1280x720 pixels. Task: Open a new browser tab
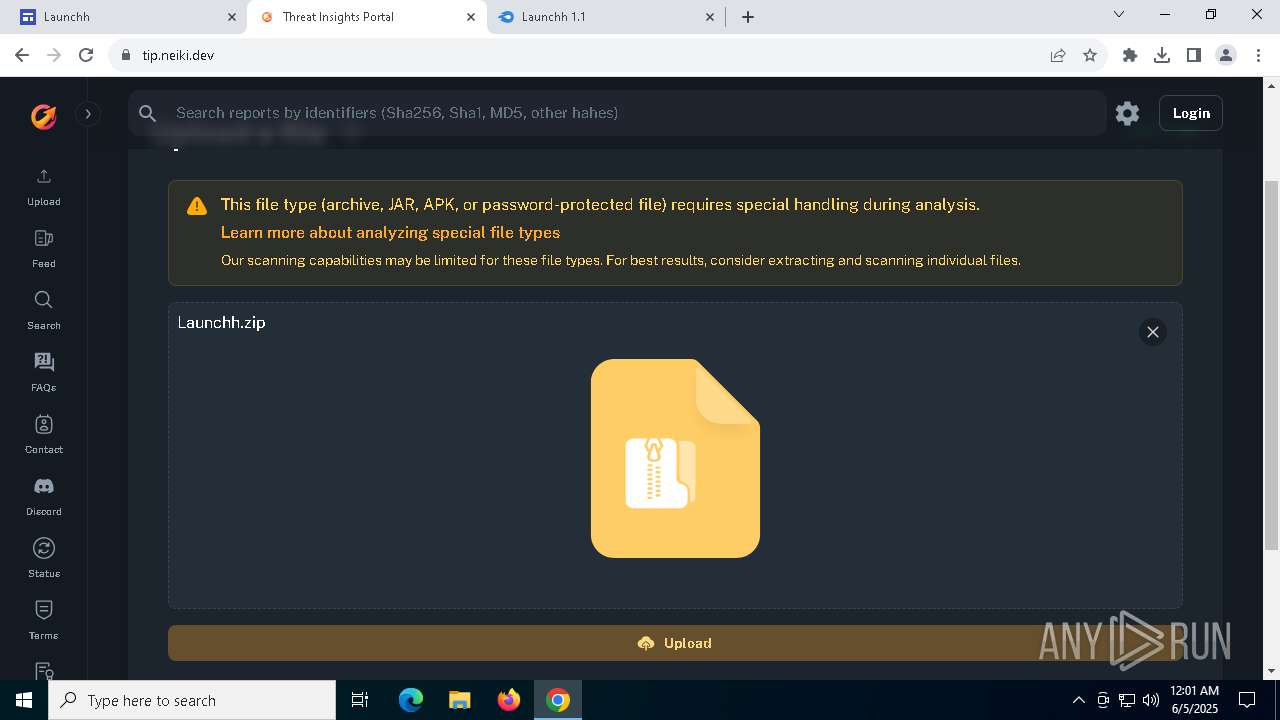point(748,17)
